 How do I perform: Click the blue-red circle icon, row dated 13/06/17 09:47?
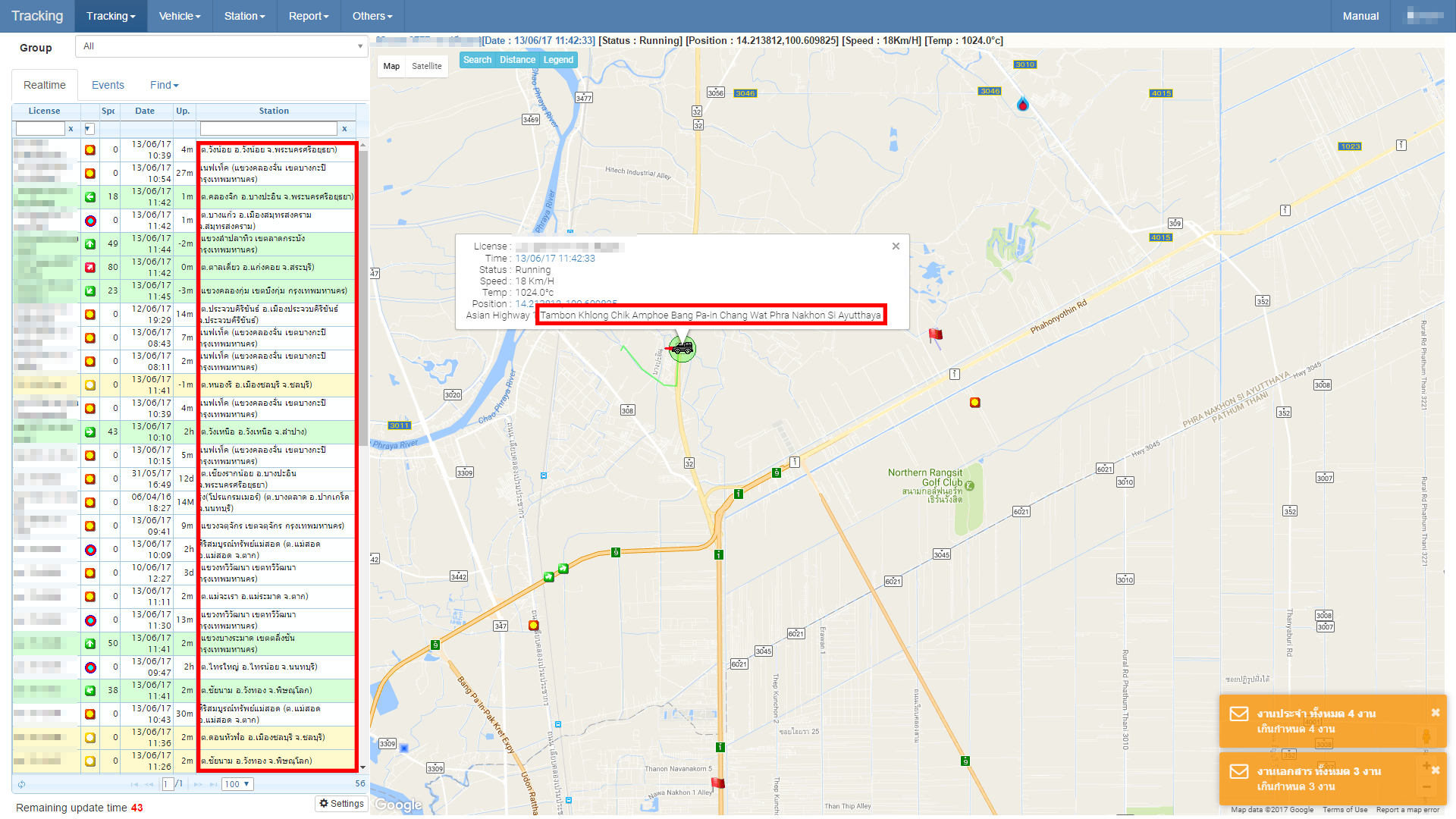pos(90,667)
